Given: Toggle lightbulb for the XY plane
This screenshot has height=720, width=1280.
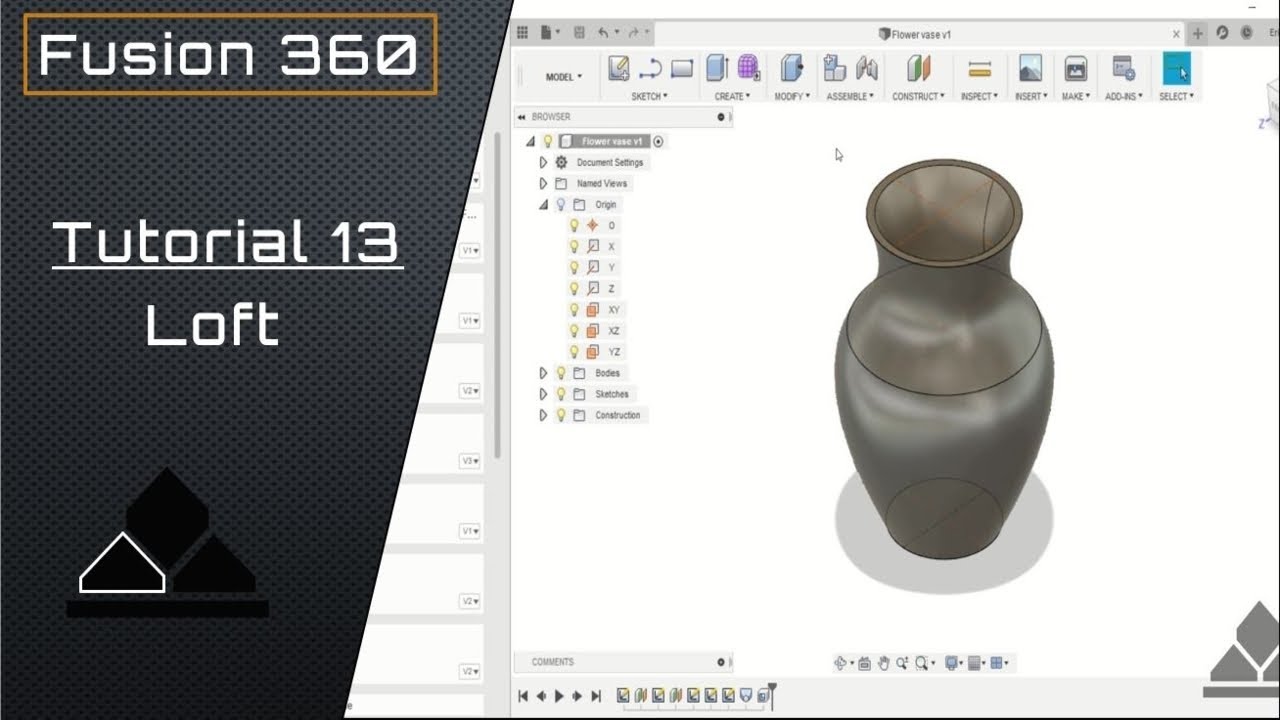Looking at the screenshot, I should [574, 310].
